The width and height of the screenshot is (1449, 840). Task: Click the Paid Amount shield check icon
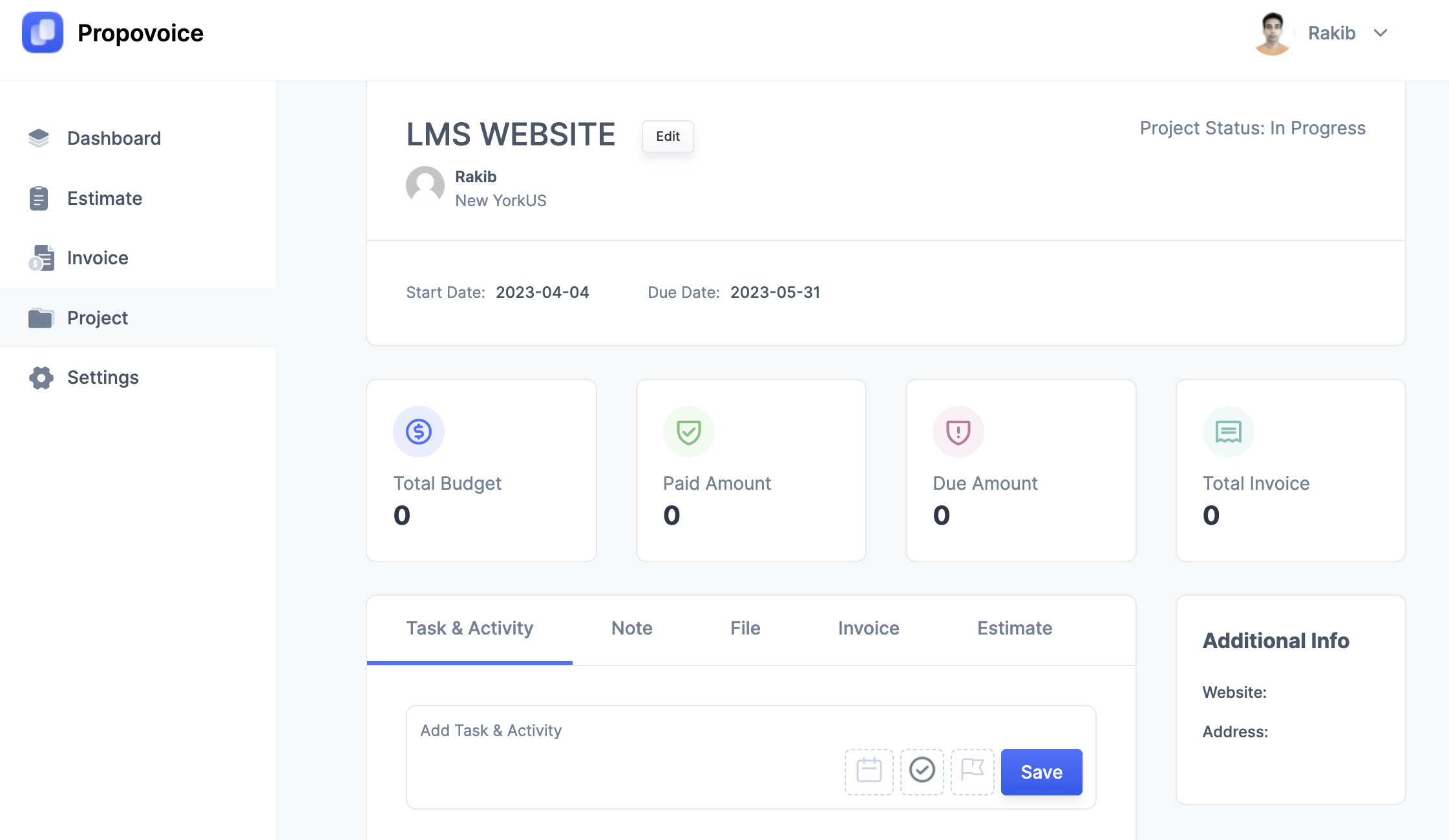[689, 432]
